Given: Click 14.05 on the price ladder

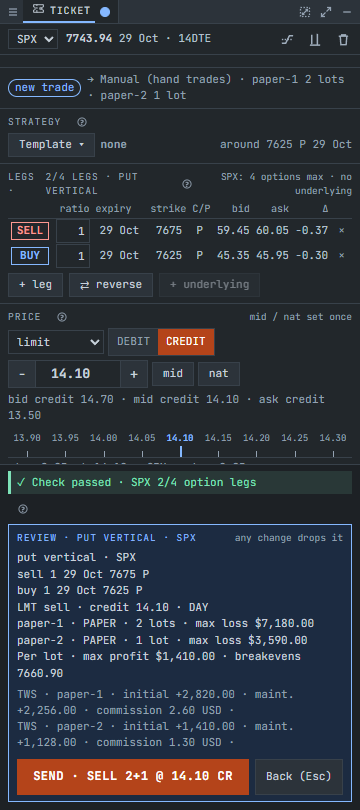Looking at the screenshot, I should tap(142, 438).
